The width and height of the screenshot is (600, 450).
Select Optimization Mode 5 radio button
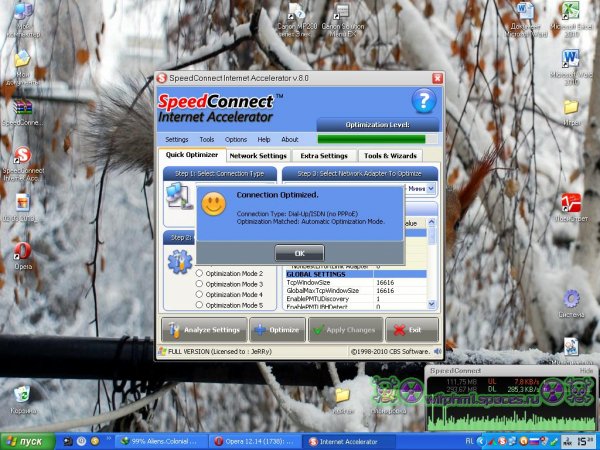199,305
